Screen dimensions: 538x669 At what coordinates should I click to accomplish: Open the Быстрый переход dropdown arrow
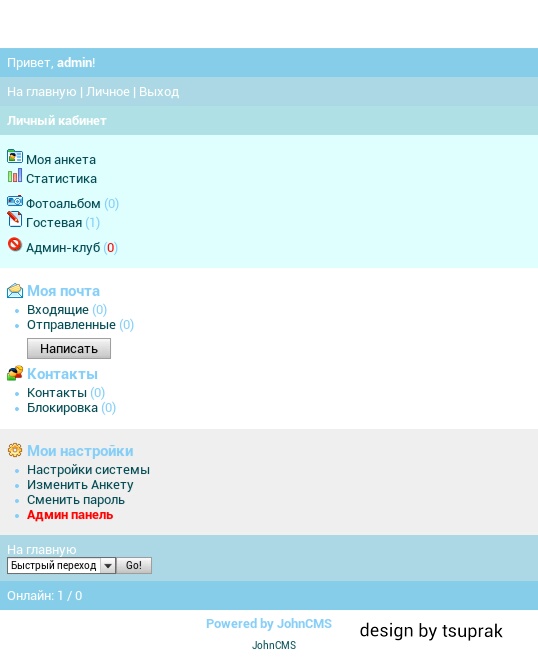point(108,566)
